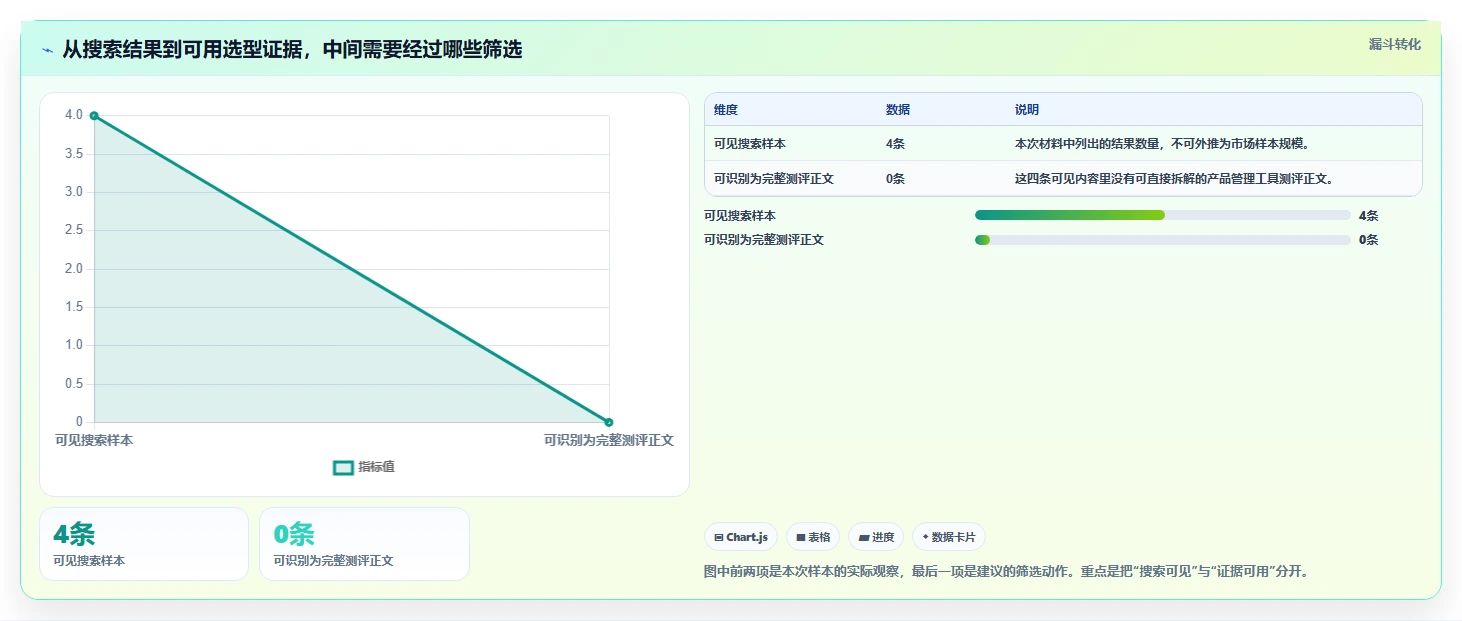Click table cell 可见搜索样本
Image resolution: width=1462 pixels, height=621 pixels.
(750, 144)
